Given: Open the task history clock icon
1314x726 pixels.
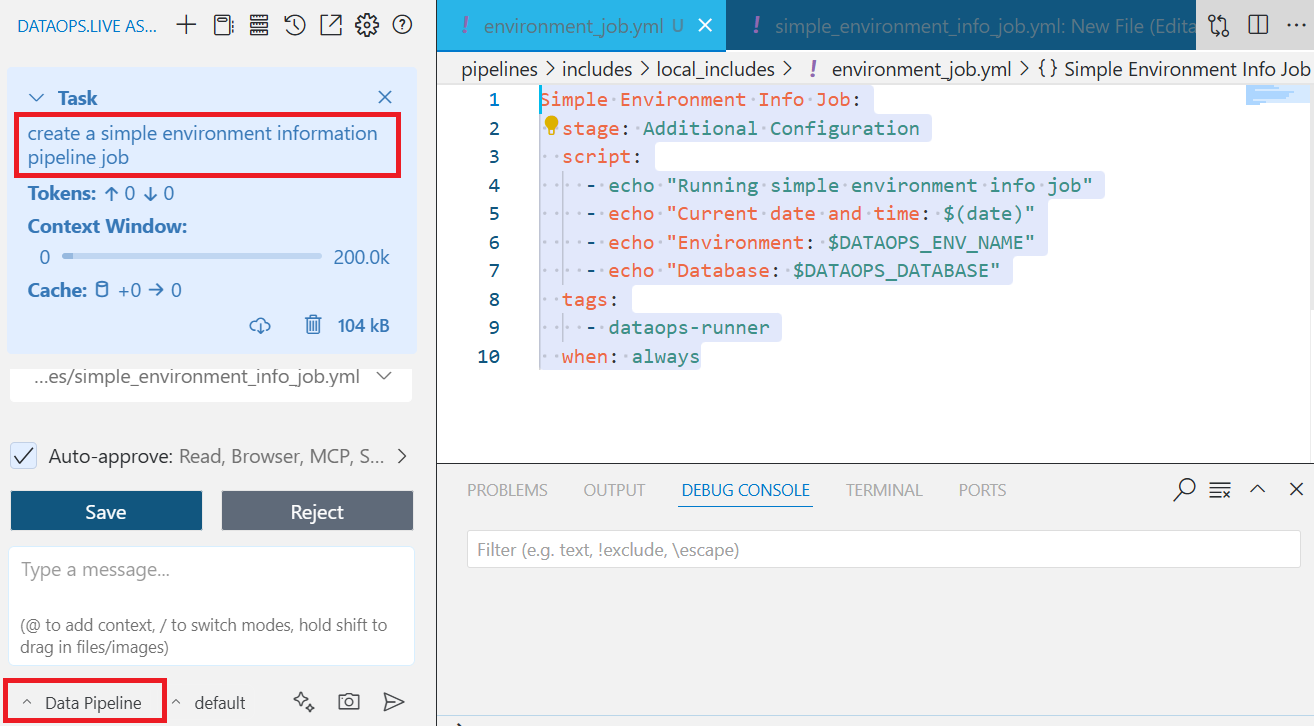Looking at the screenshot, I should tap(295, 25).
